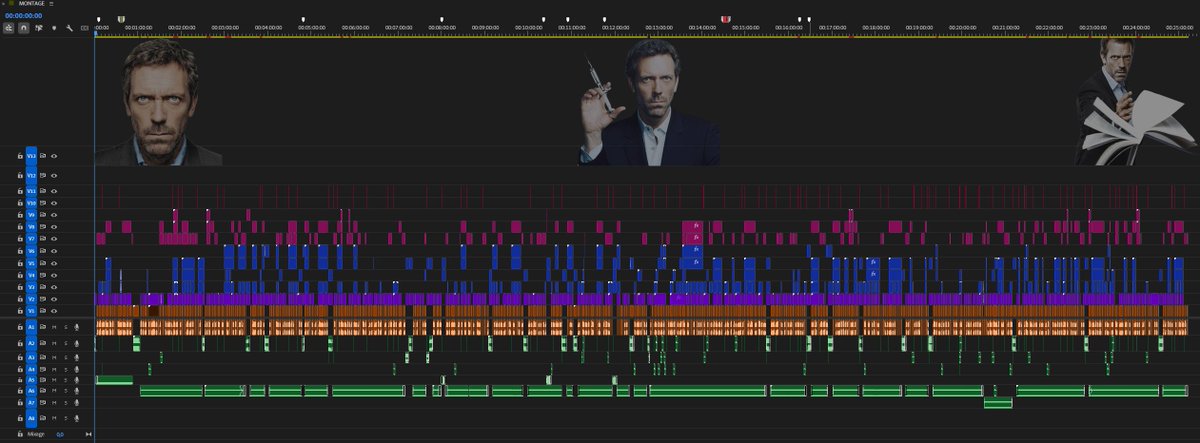Click the padlock on track A4
Image resolution: width=1200 pixels, height=443 pixels.
(20, 369)
